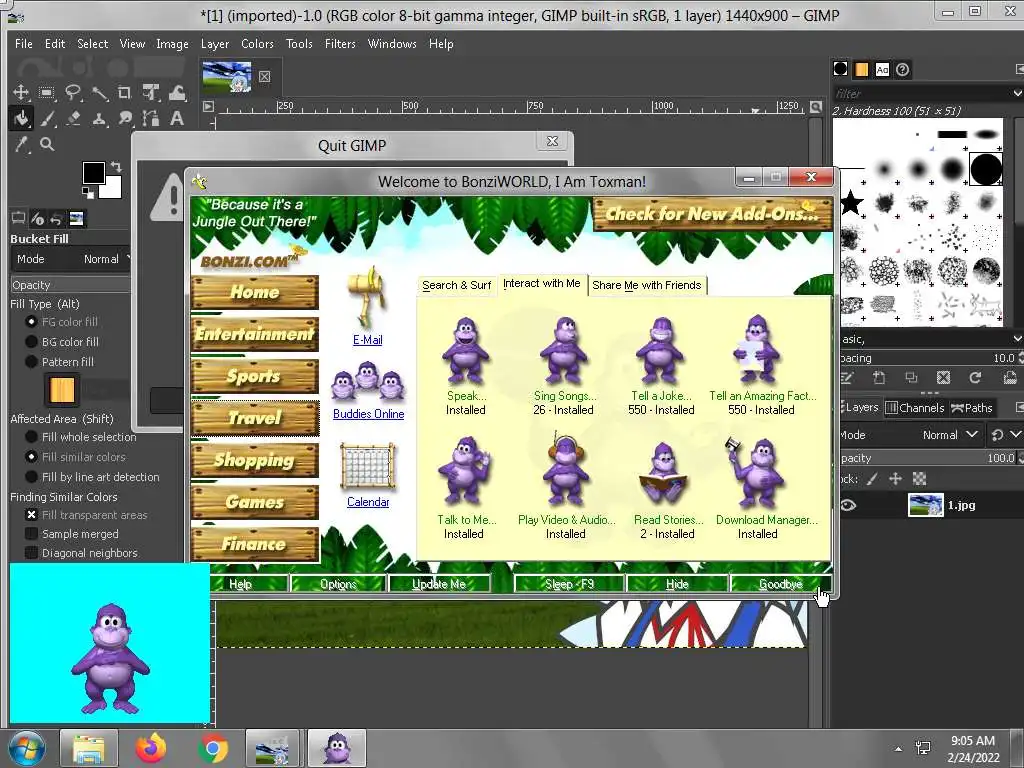Swap foreground and background colors
This screenshot has width=1024, height=768.
pos(116,167)
